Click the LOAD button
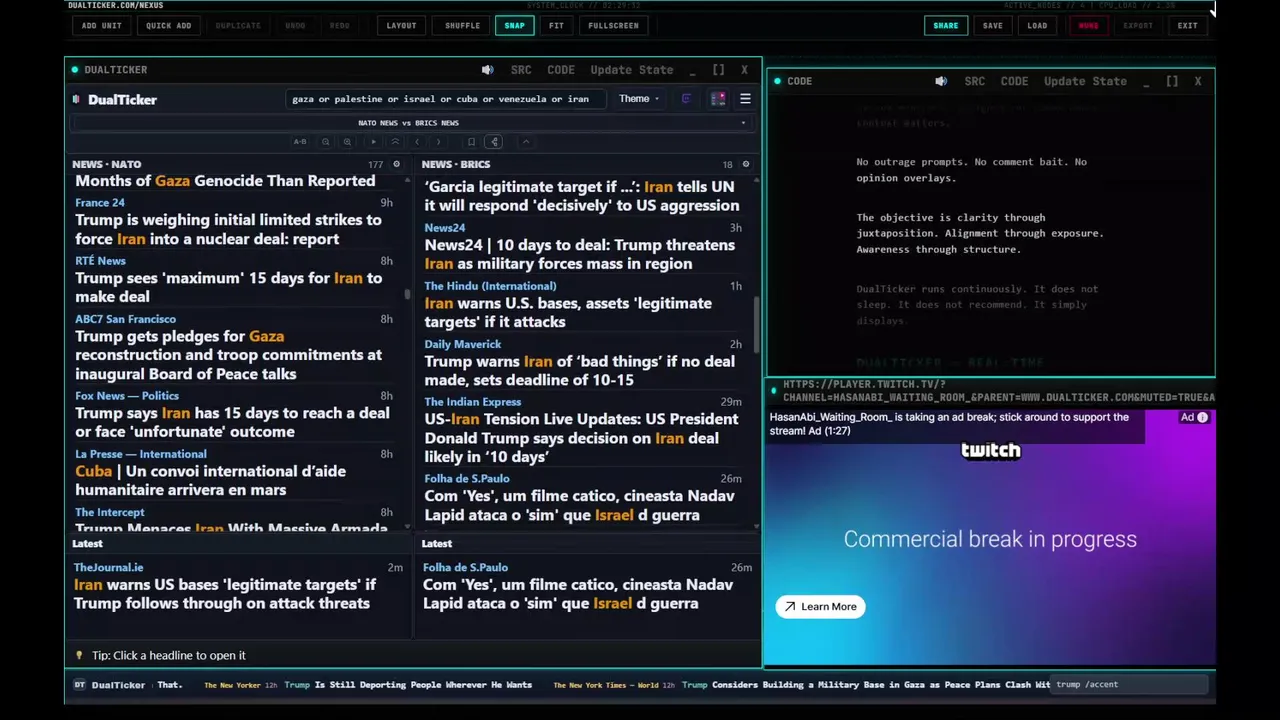Screen dimensions: 1280x720 [1037, 25]
